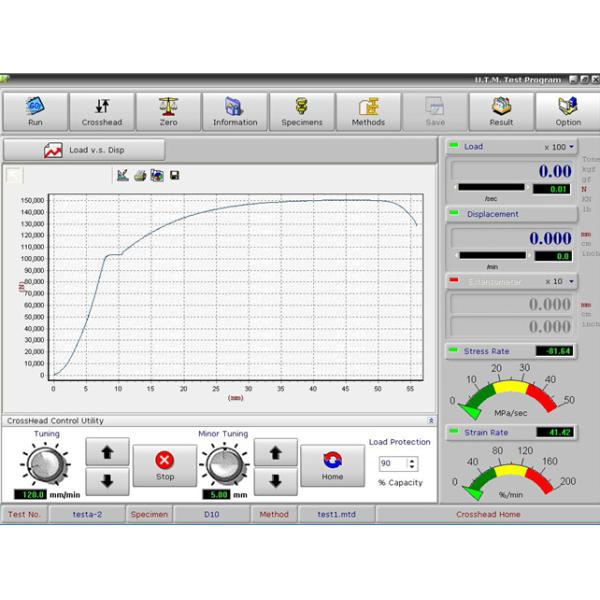Toggle the Load channel green indicator
This screenshot has width=600, height=600.
453,147
